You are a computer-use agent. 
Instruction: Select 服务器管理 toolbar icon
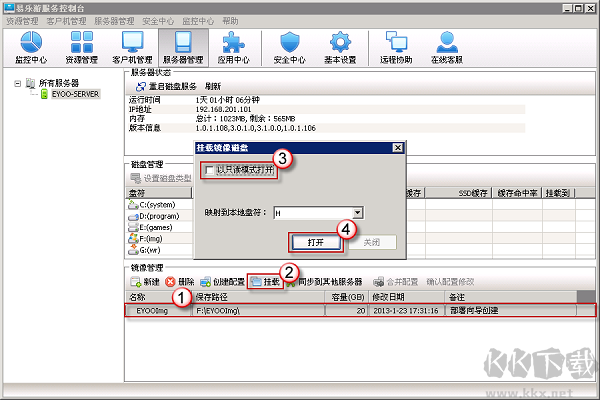coord(183,48)
